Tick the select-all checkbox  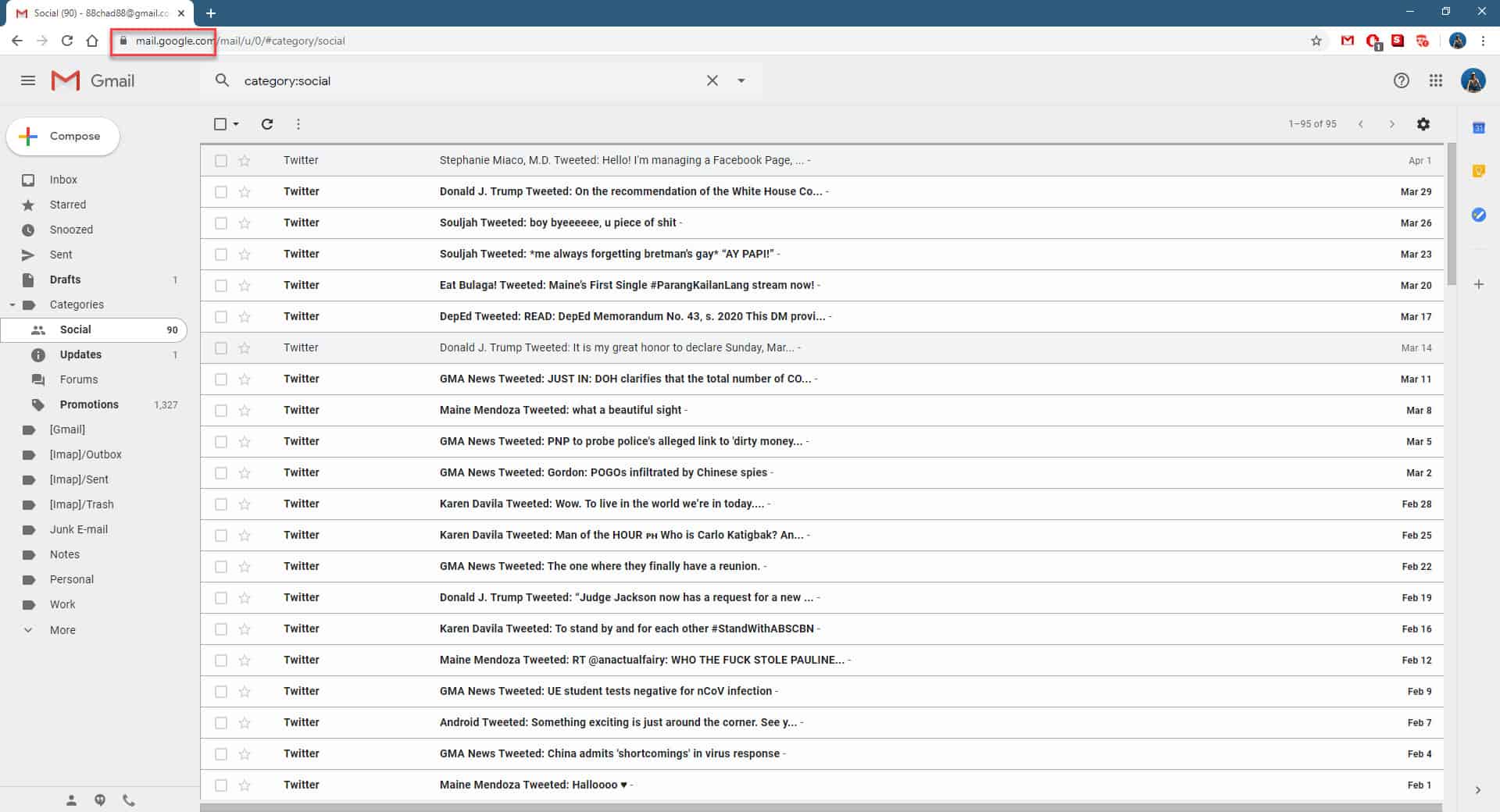click(x=220, y=124)
